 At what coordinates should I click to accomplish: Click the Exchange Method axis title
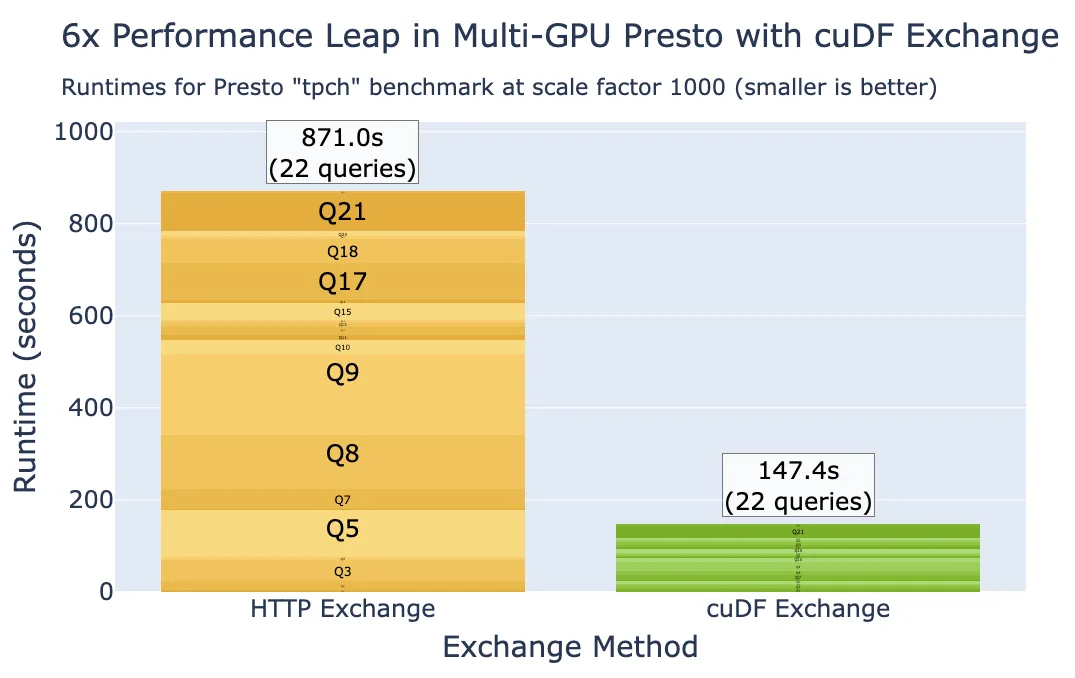[x=570, y=647]
